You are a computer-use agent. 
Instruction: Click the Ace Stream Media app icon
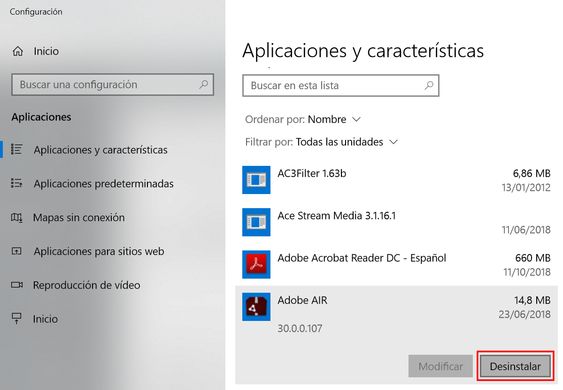tap(256, 222)
